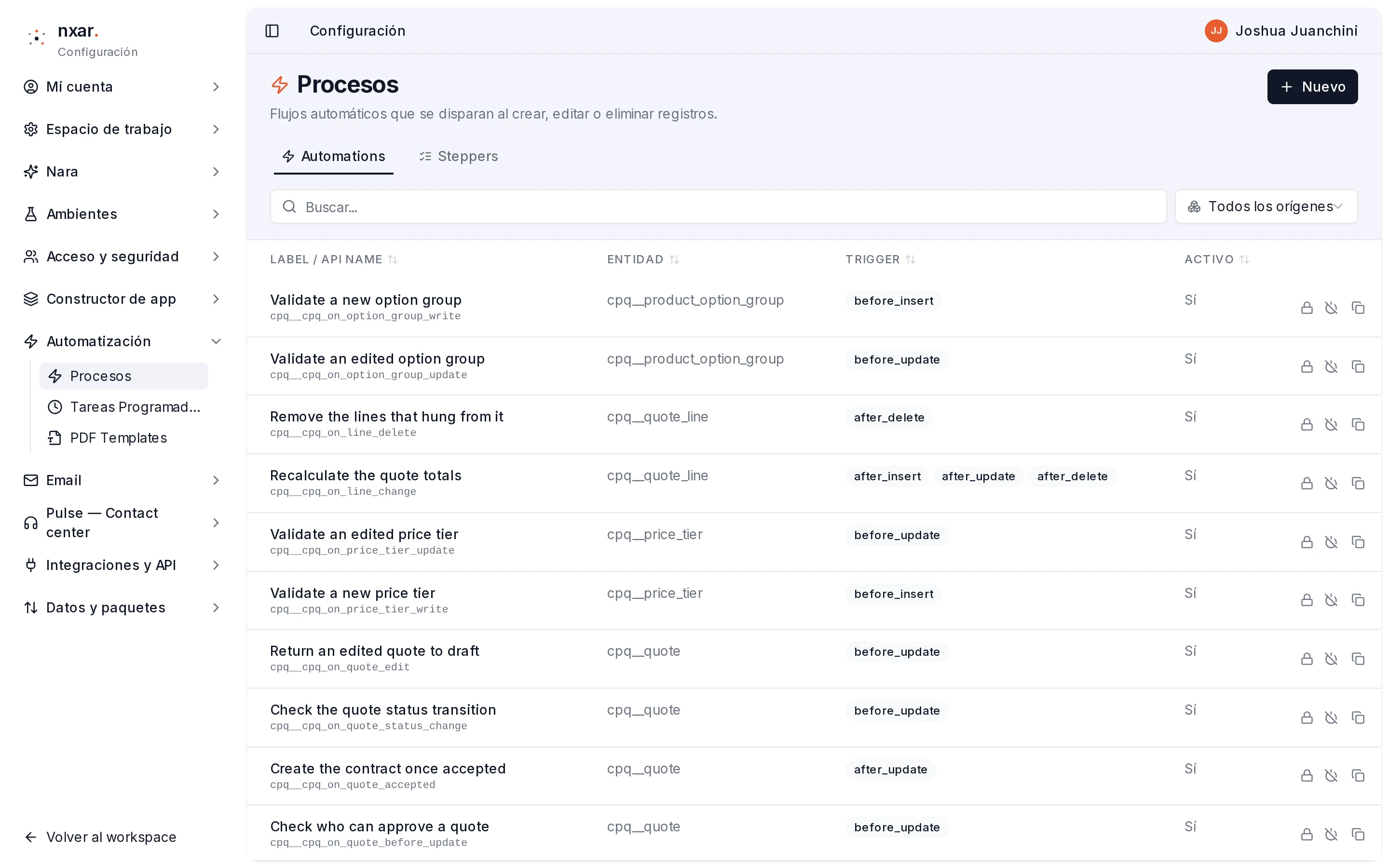Viewport: 1389px width, 868px height.
Task: Sort by the Entidad column header
Action: coord(643,259)
